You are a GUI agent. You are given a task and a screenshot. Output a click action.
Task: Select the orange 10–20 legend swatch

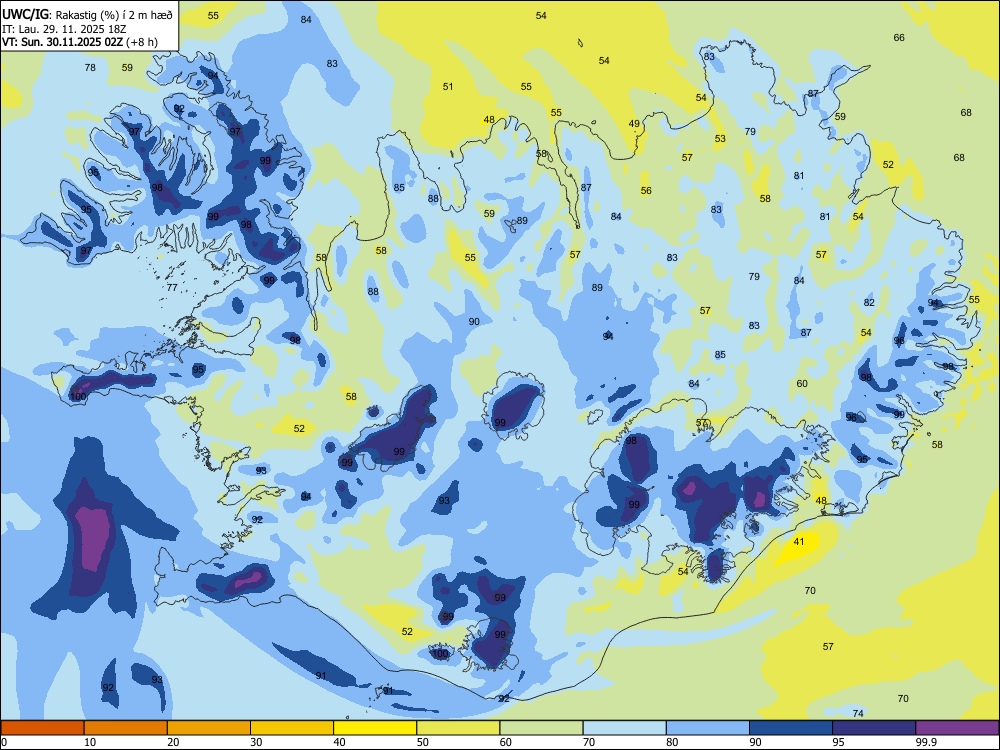126,728
